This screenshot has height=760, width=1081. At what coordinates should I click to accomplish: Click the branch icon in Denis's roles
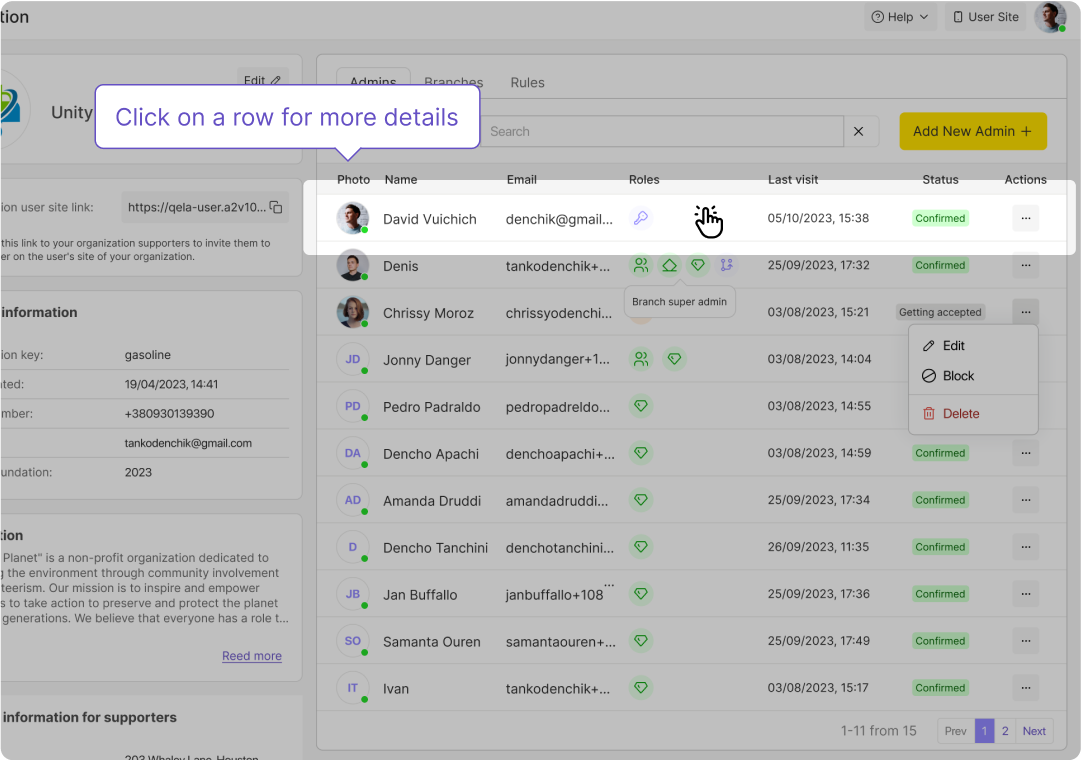(727, 265)
